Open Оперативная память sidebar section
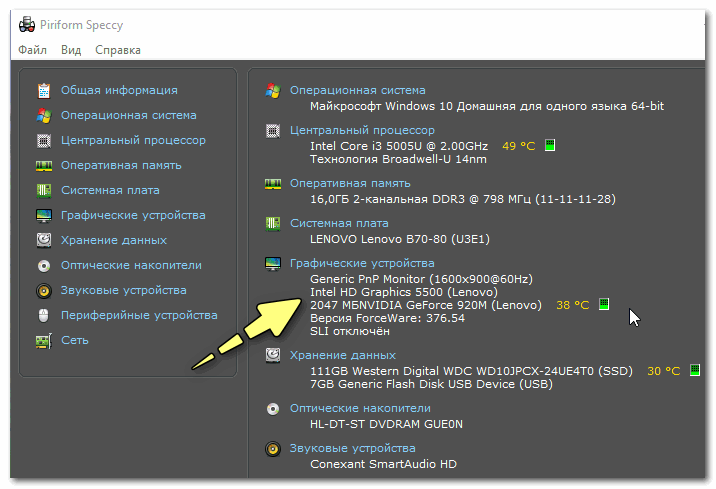 tap(121, 165)
